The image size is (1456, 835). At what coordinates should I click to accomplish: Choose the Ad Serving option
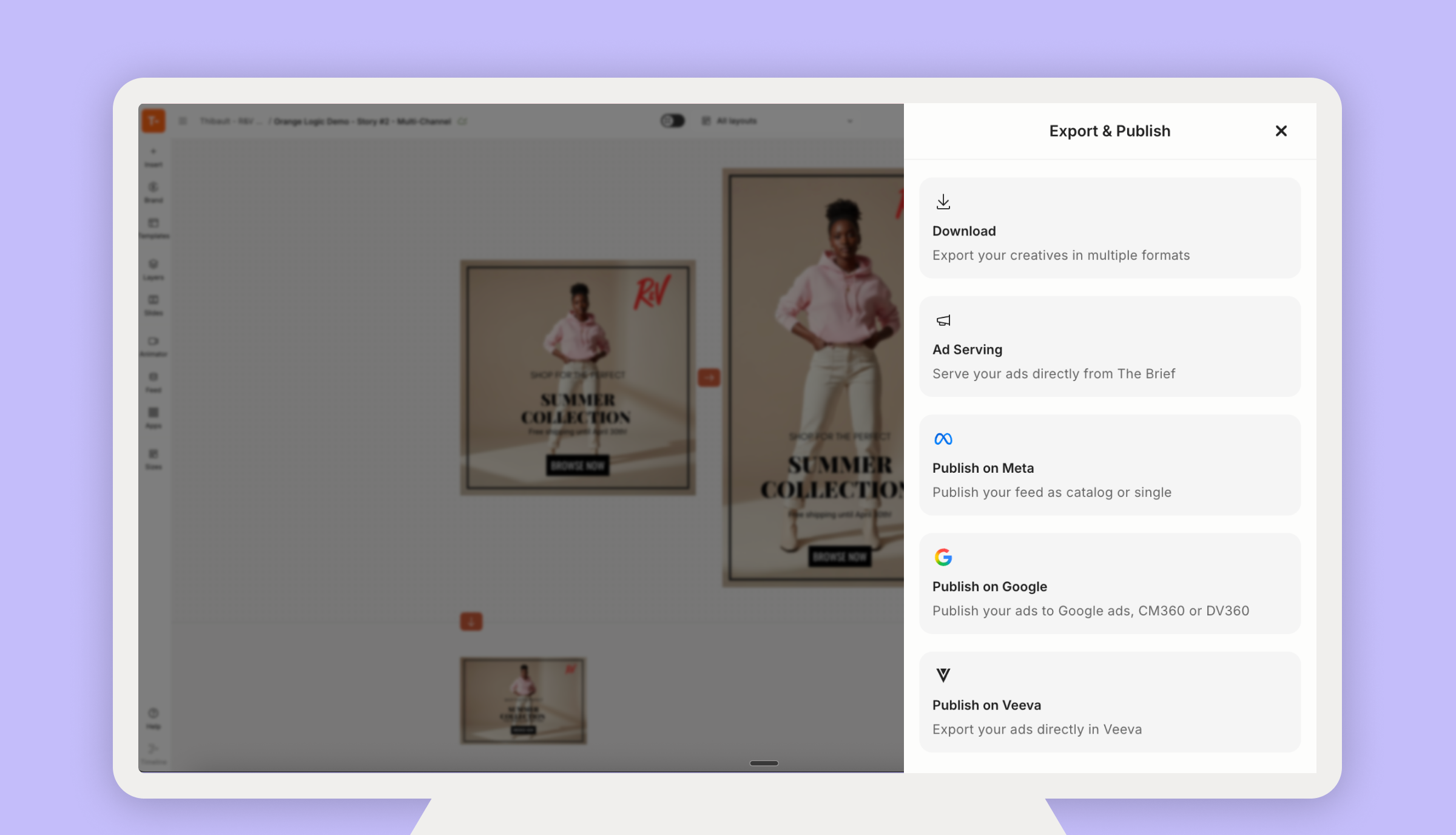click(x=1110, y=347)
